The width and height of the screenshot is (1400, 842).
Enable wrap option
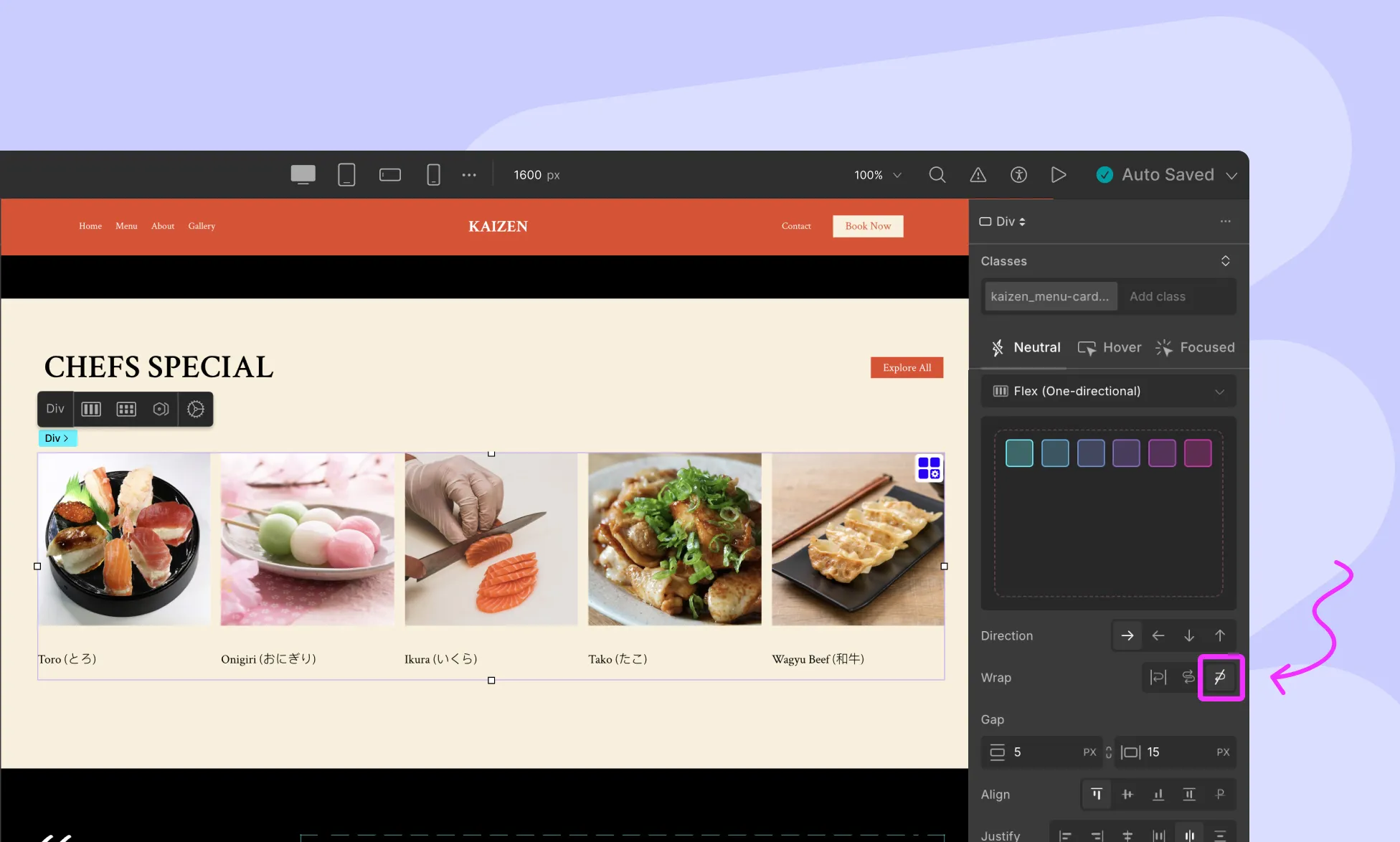click(x=1158, y=677)
